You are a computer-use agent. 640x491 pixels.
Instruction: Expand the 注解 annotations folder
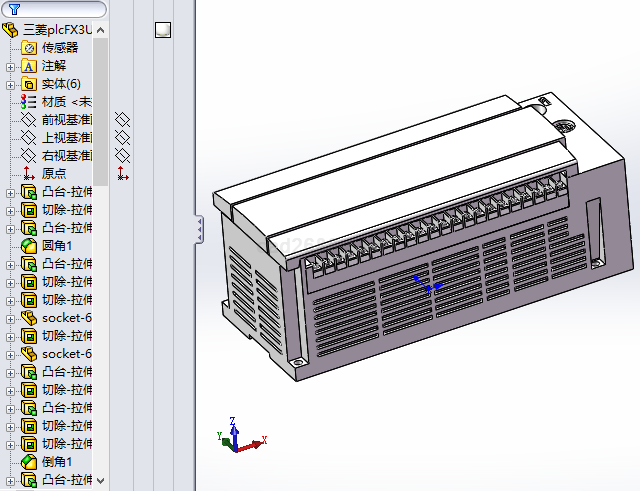(x=11, y=66)
